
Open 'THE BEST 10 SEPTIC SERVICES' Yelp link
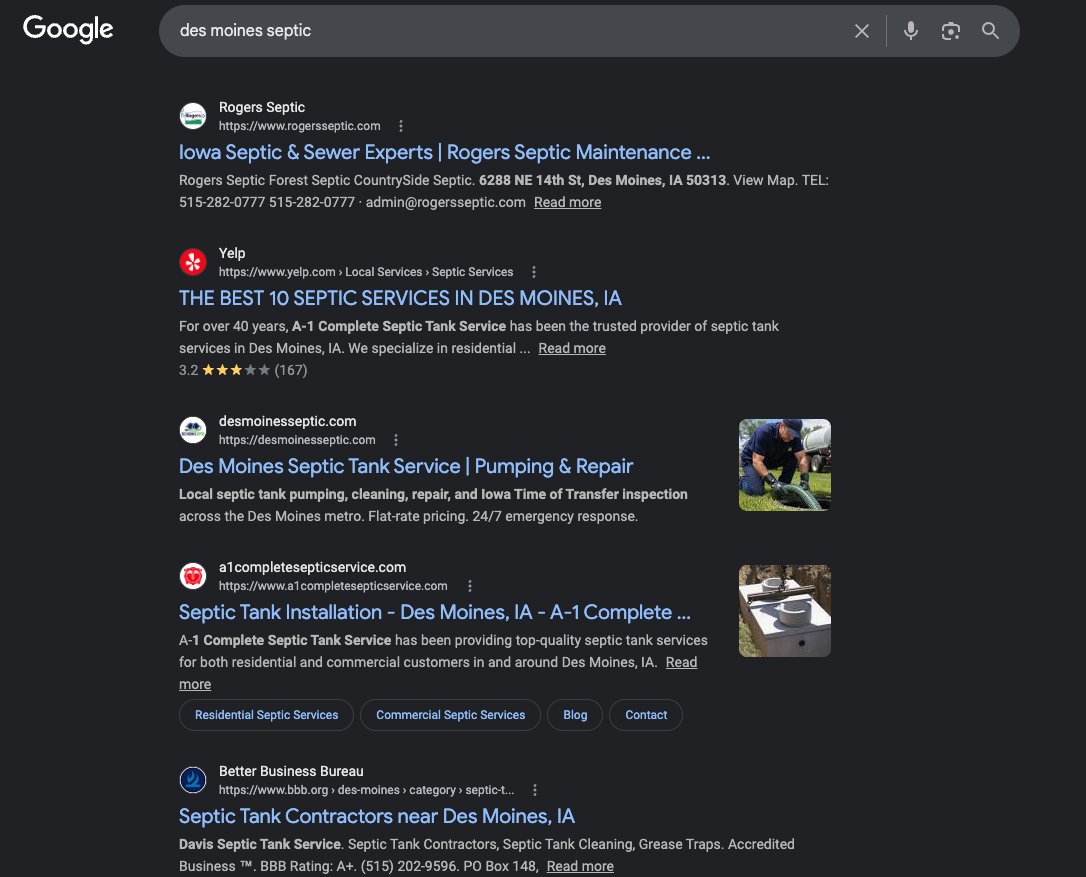tap(400, 299)
